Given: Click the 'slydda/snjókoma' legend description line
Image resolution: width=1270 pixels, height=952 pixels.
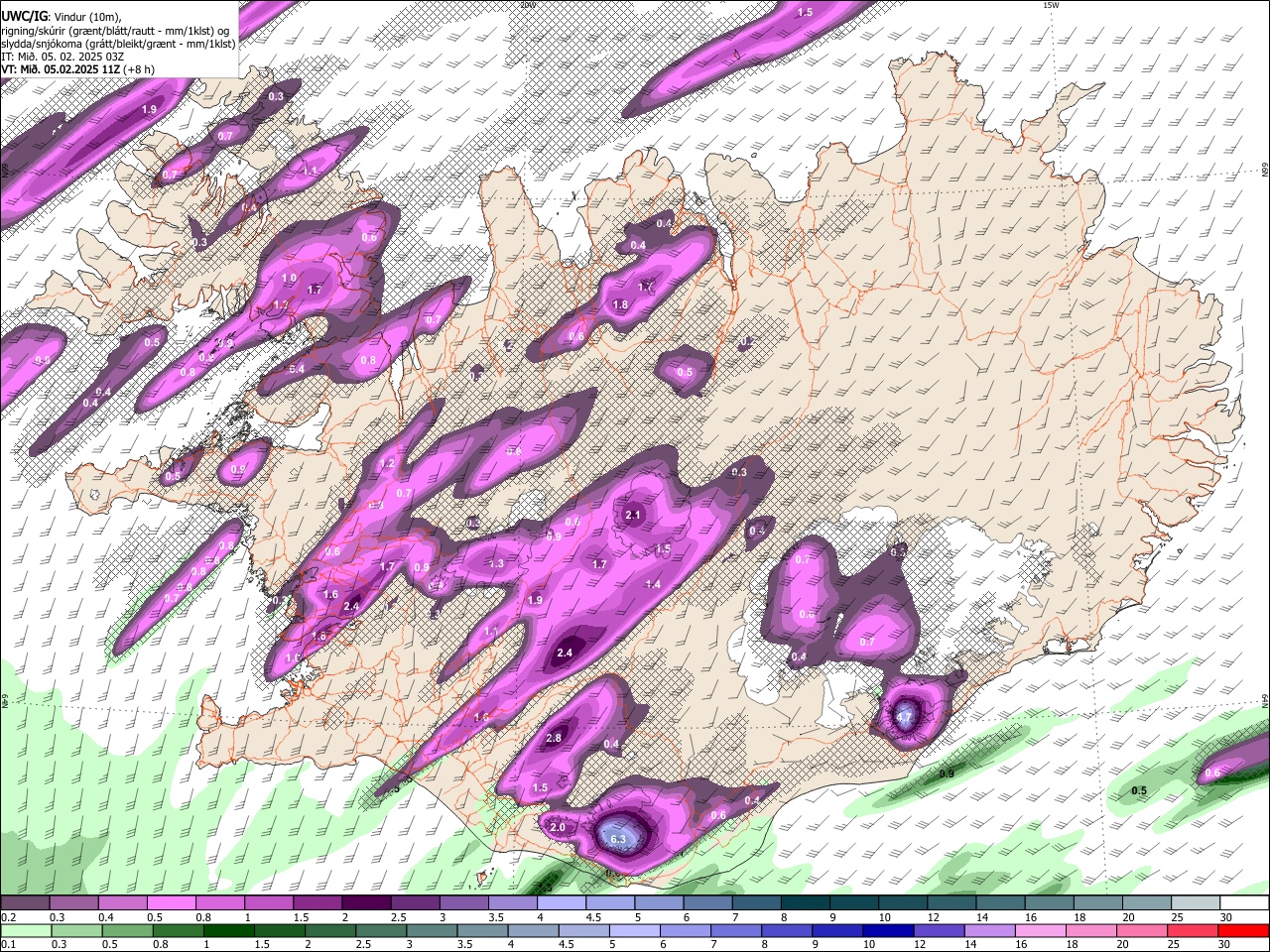Looking at the screenshot, I should 118,44.
